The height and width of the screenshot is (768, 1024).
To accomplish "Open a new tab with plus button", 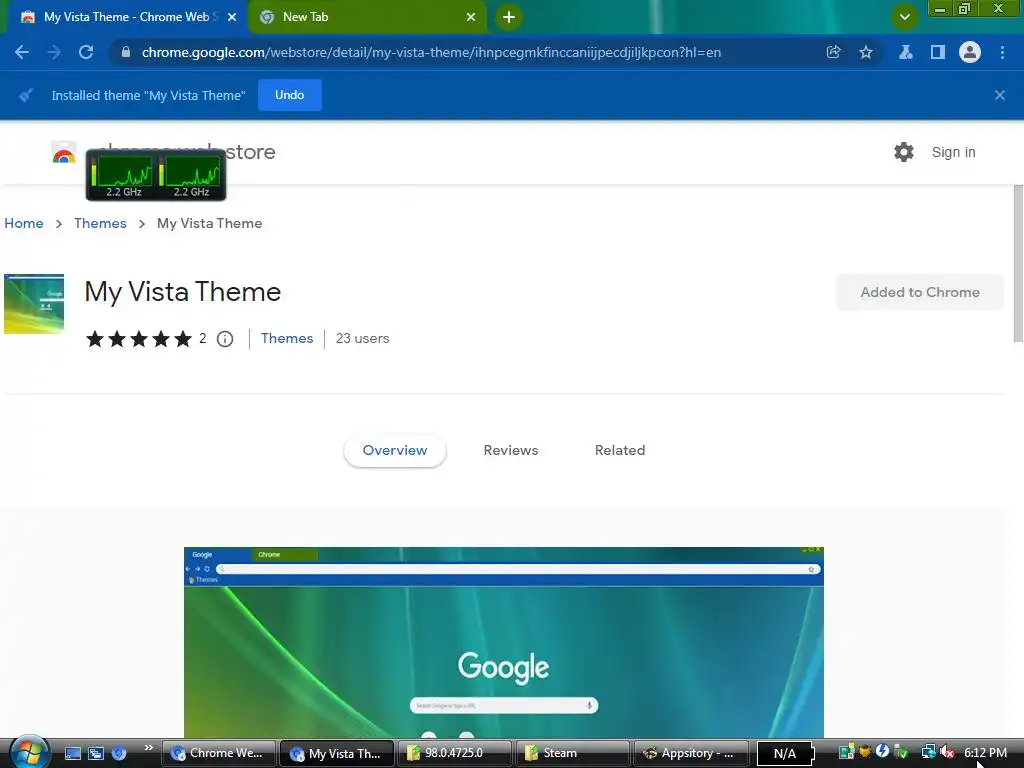I will coord(509,17).
